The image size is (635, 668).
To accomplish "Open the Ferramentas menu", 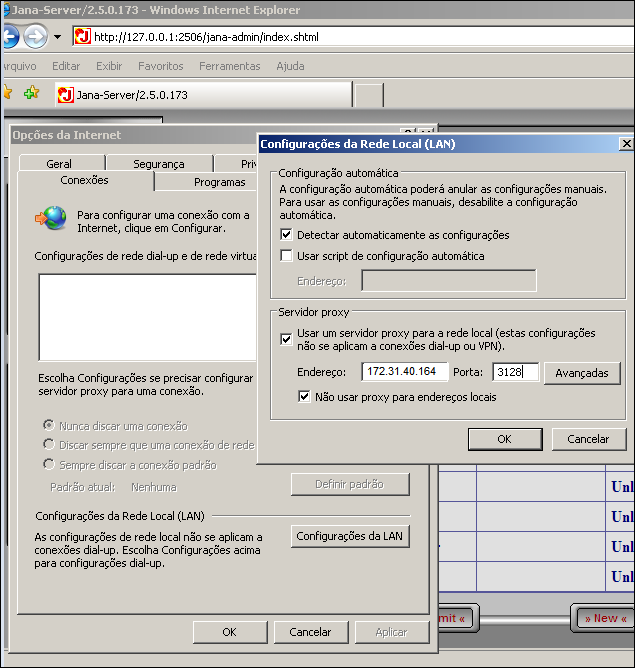I will pos(230,66).
